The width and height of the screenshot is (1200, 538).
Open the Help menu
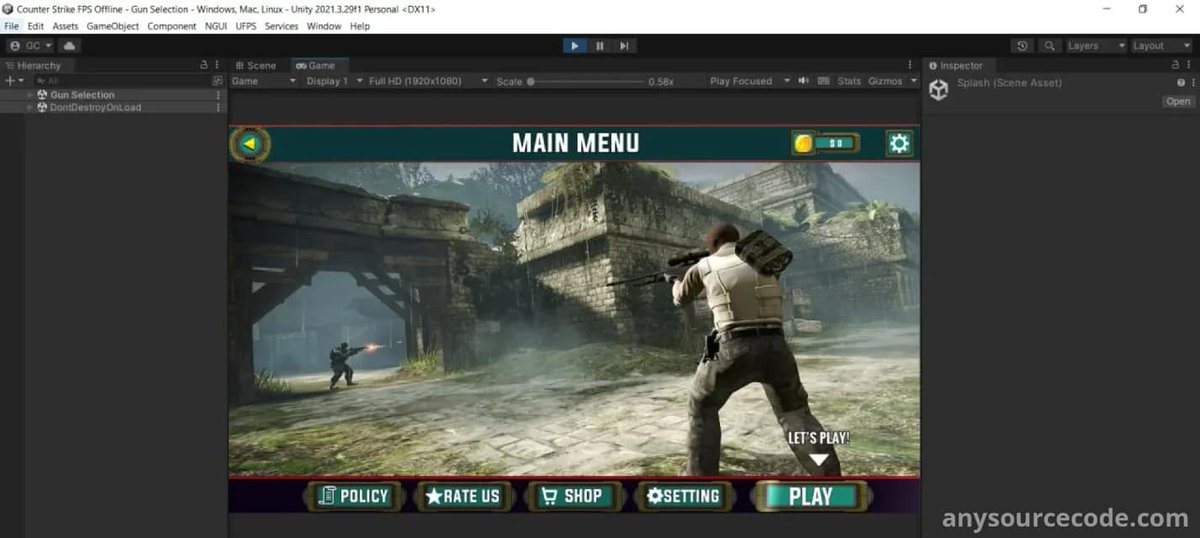[x=360, y=26]
